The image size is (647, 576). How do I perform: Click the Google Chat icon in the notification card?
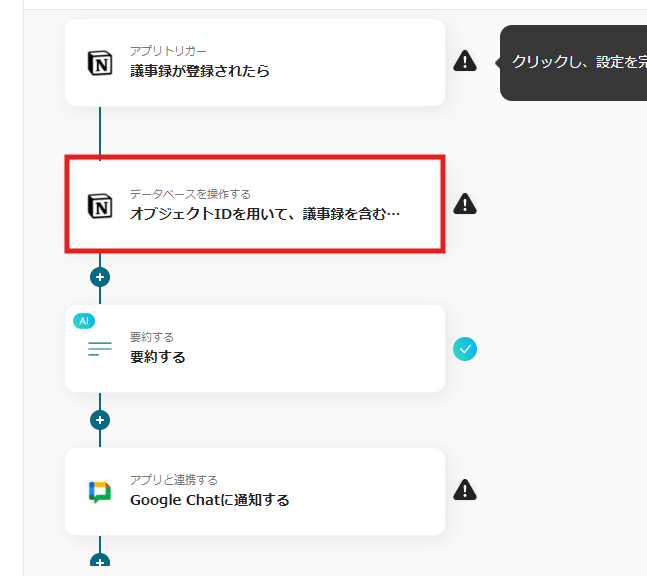click(100, 492)
